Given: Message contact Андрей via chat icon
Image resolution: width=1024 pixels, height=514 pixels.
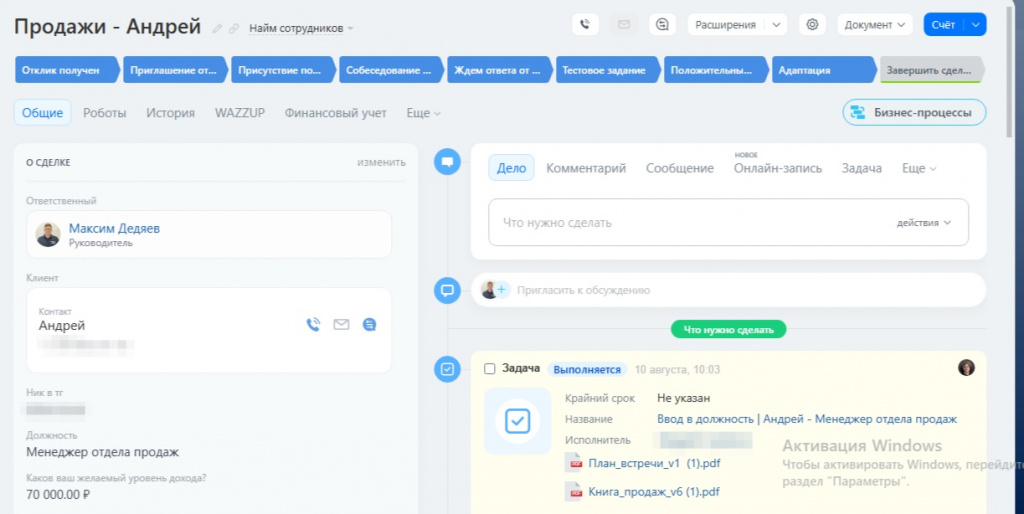Looking at the screenshot, I should [x=369, y=325].
